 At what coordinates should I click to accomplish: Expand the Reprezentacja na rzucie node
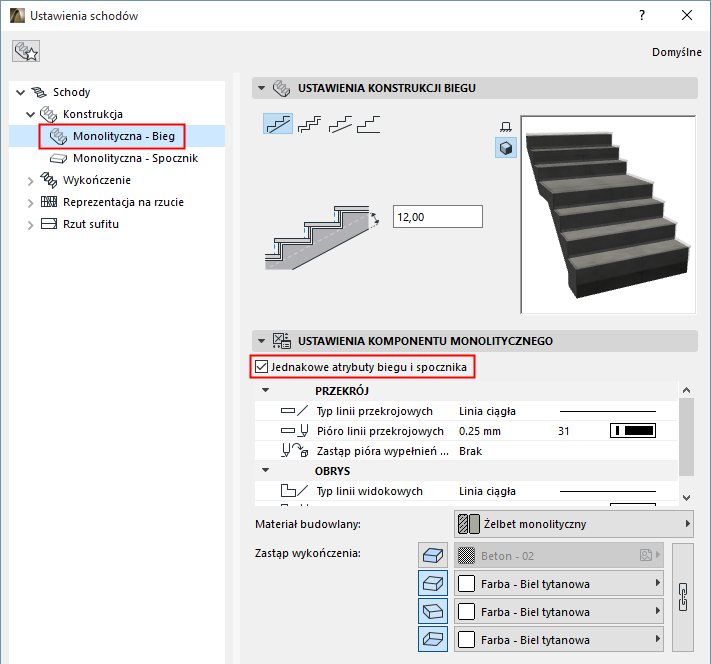click(30, 203)
